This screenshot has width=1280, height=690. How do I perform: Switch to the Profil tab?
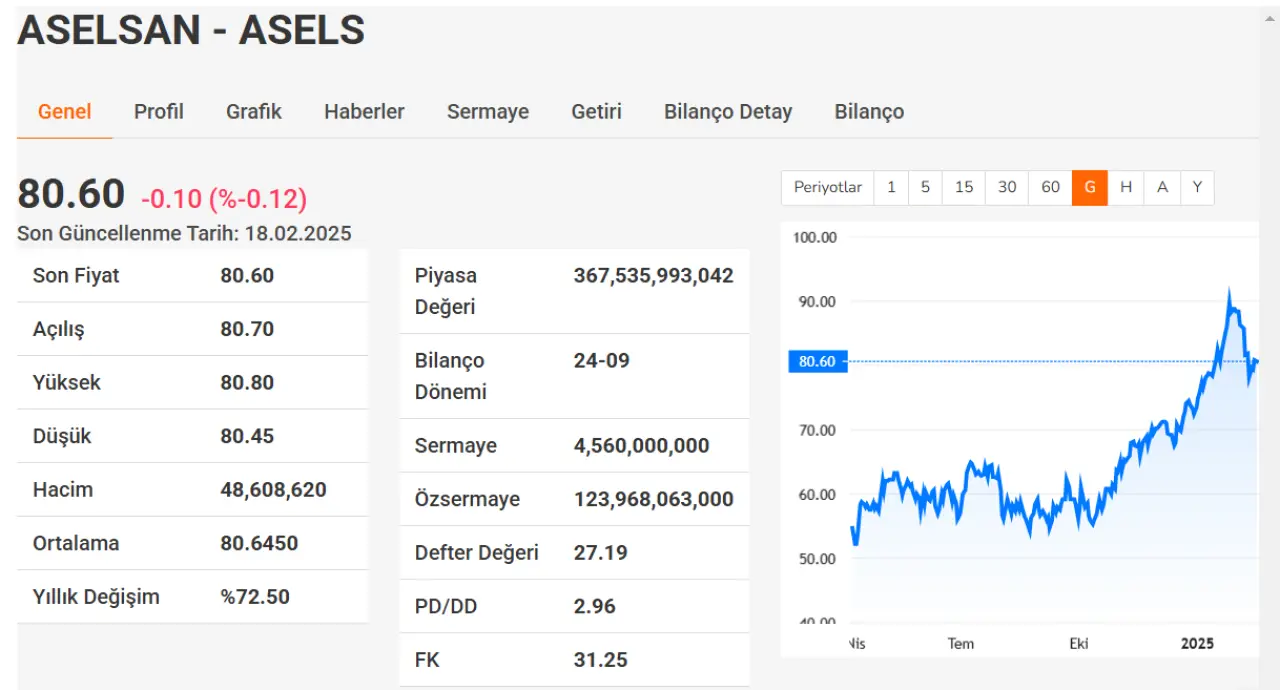(x=159, y=112)
